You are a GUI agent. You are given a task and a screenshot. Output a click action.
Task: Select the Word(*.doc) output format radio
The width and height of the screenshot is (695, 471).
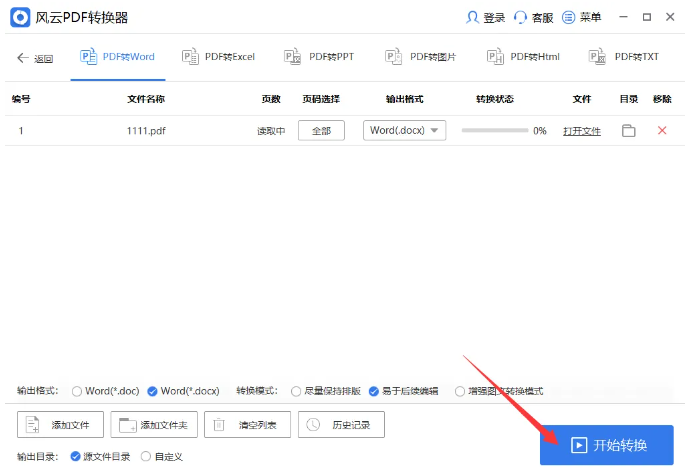pos(77,391)
